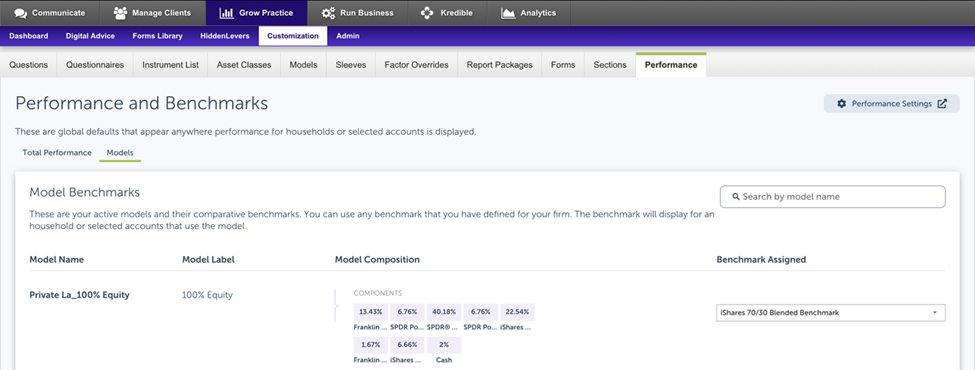Click the Model Label column header
Screen dimensions: 975x370
(x=208, y=259)
